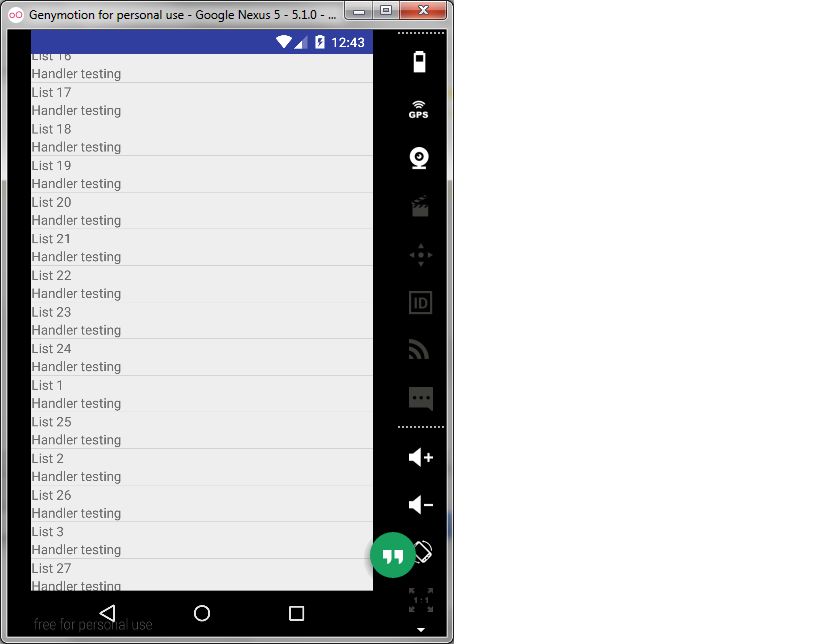Tap Handler testing under List 22
Viewport: 819px width, 644px height.
[x=76, y=294]
